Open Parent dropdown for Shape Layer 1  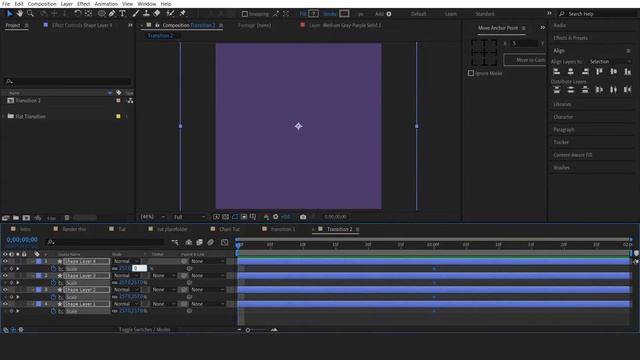tap(208, 304)
